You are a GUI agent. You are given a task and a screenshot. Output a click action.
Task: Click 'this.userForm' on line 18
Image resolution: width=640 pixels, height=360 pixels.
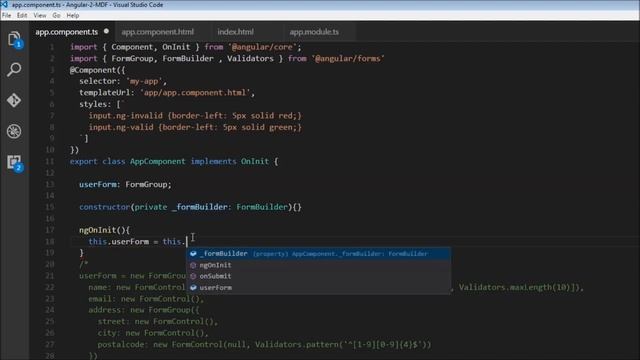pos(119,242)
